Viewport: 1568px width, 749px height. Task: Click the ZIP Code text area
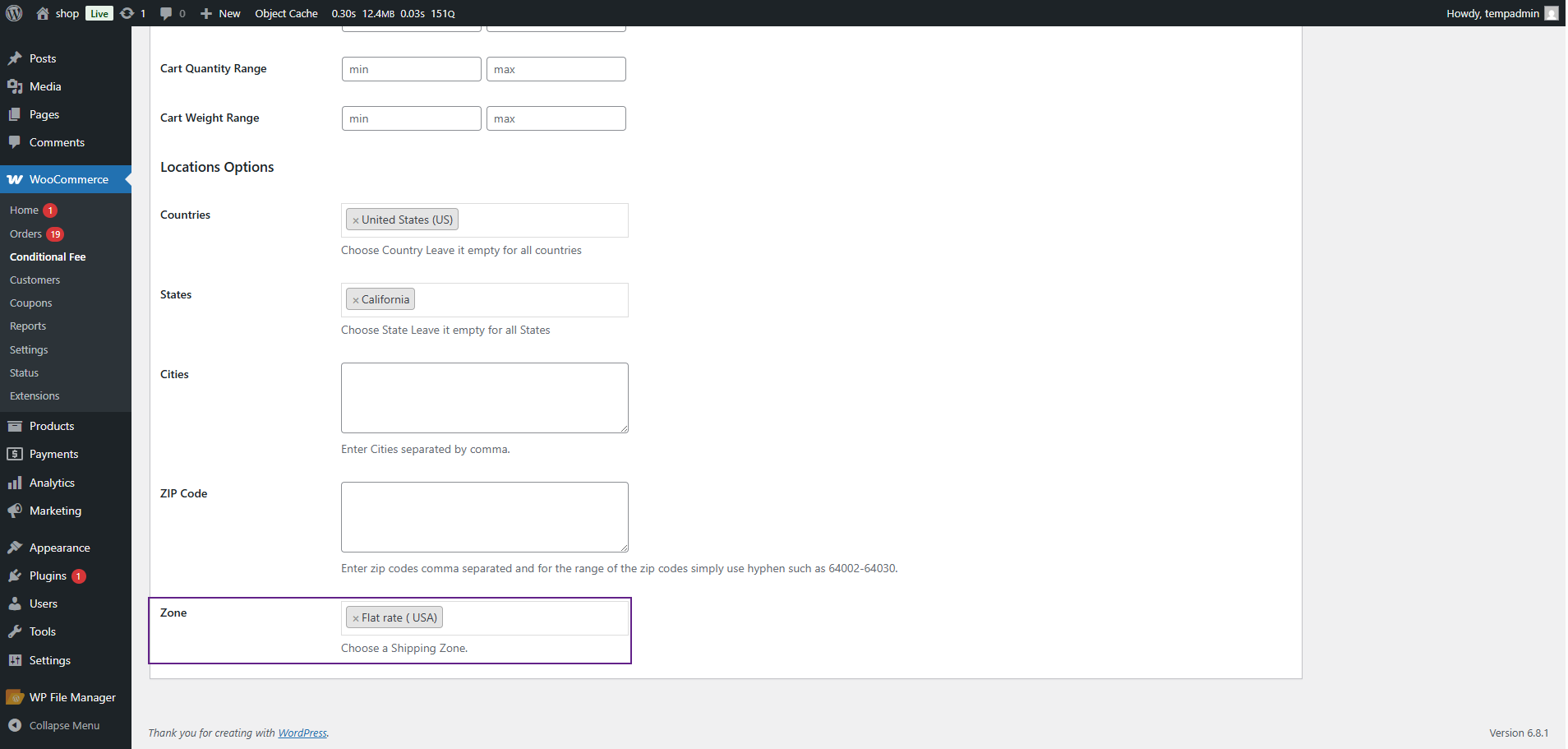[485, 517]
